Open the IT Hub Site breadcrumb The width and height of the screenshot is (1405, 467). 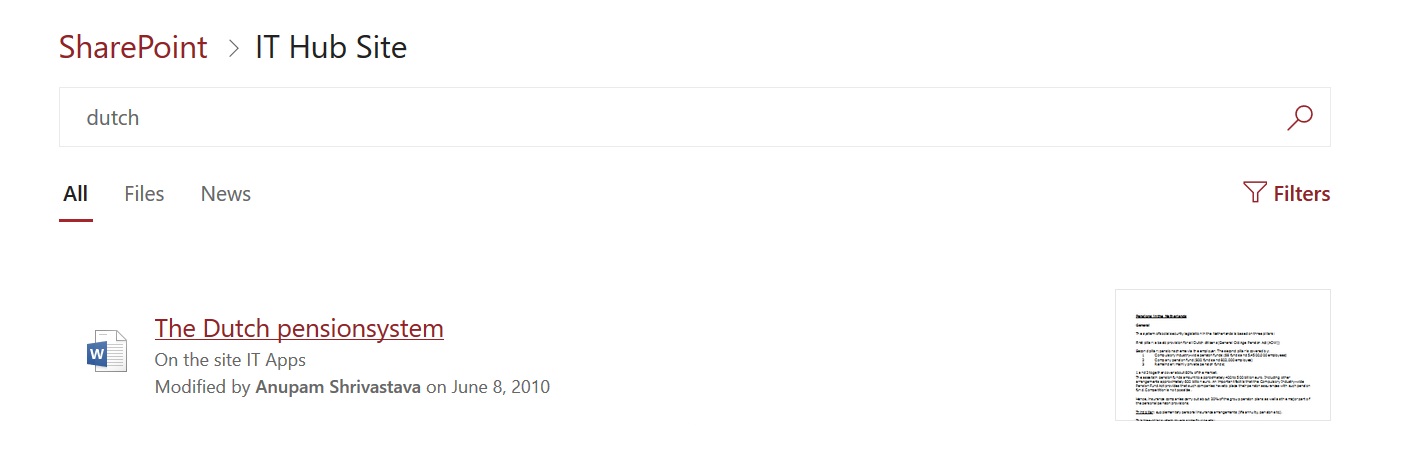coord(331,47)
